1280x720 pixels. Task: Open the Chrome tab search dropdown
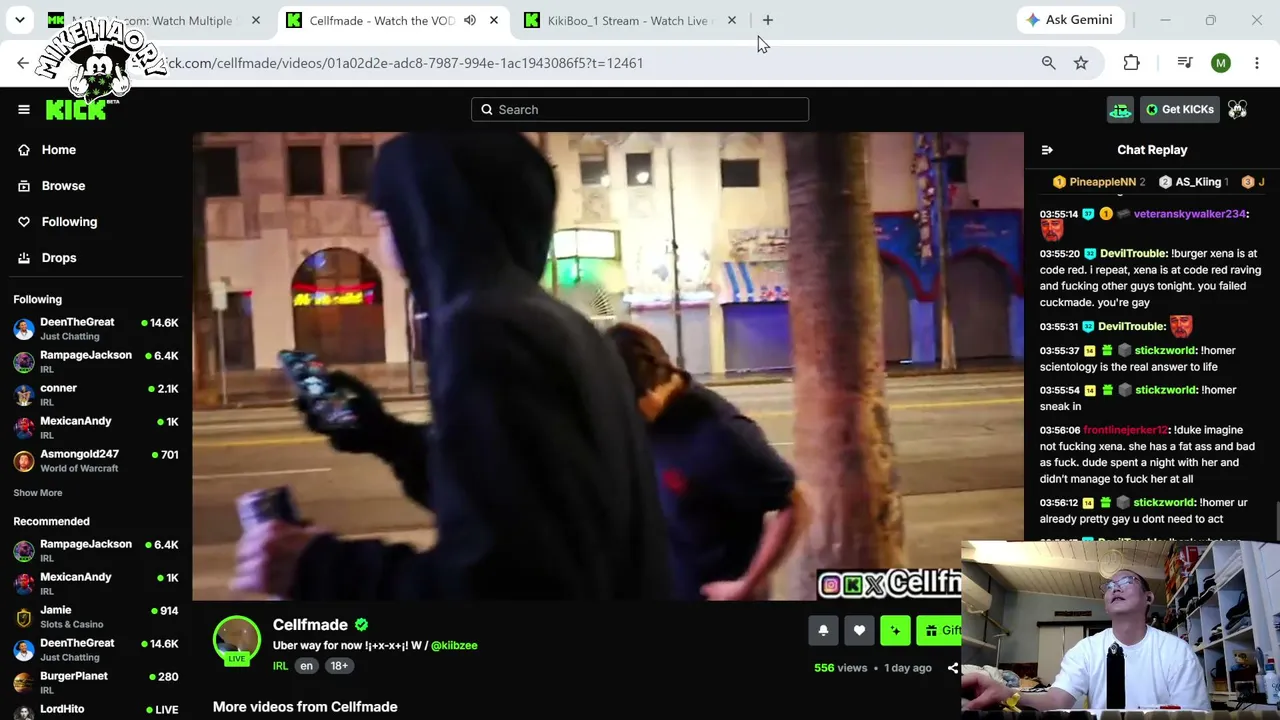(x=20, y=20)
